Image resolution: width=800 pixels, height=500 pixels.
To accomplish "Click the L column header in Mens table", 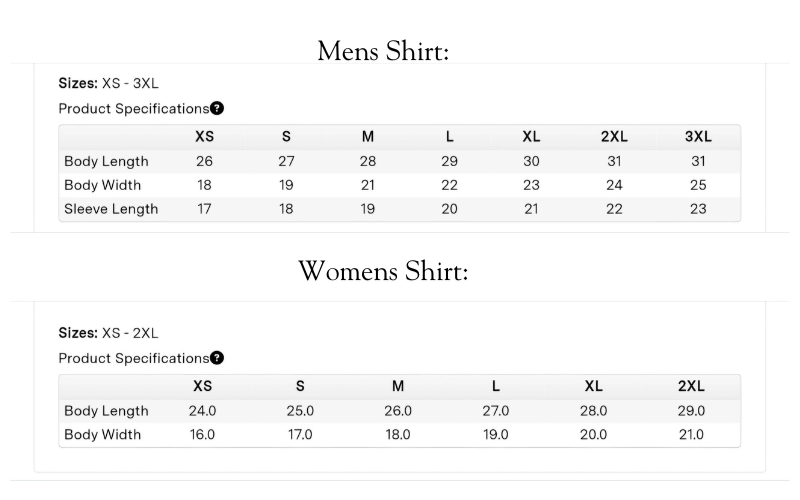I will (449, 137).
